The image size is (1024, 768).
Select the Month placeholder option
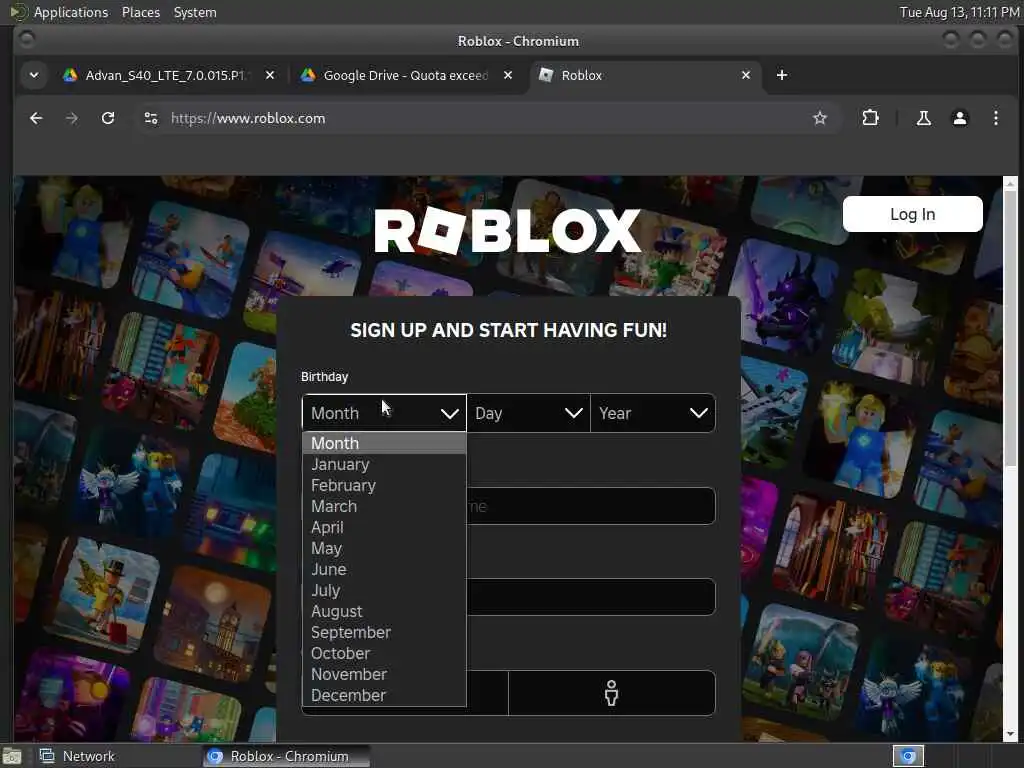384,443
